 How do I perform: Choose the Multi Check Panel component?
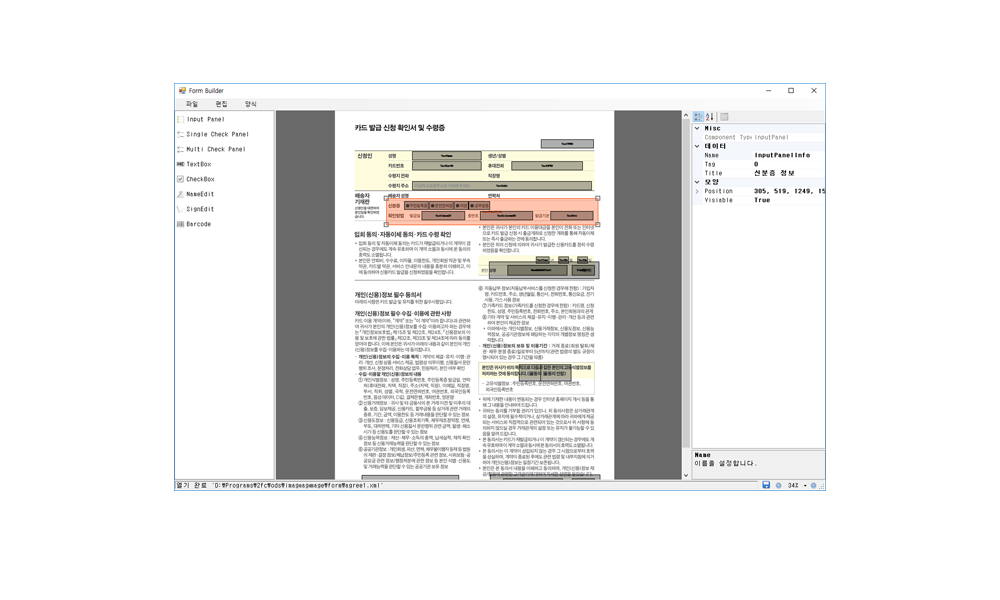[x=215, y=149]
